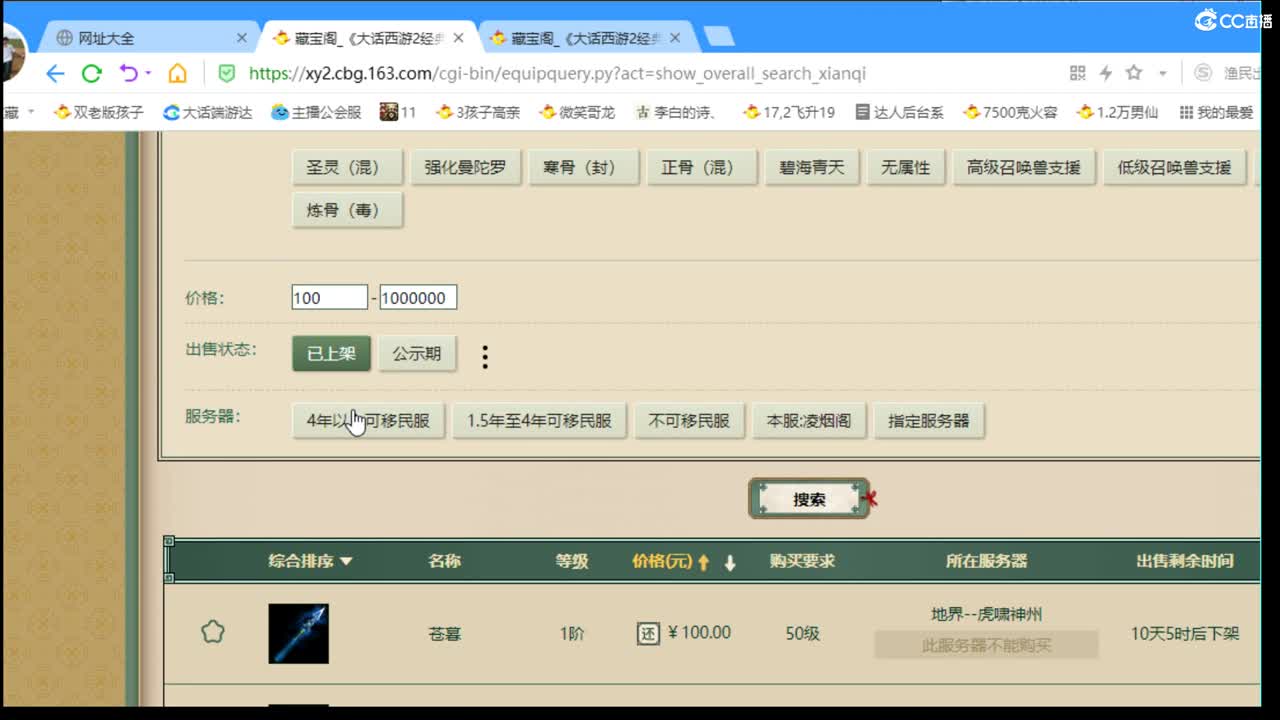
Task: Select the 无属性 attribute filter
Action: [905, 168]
